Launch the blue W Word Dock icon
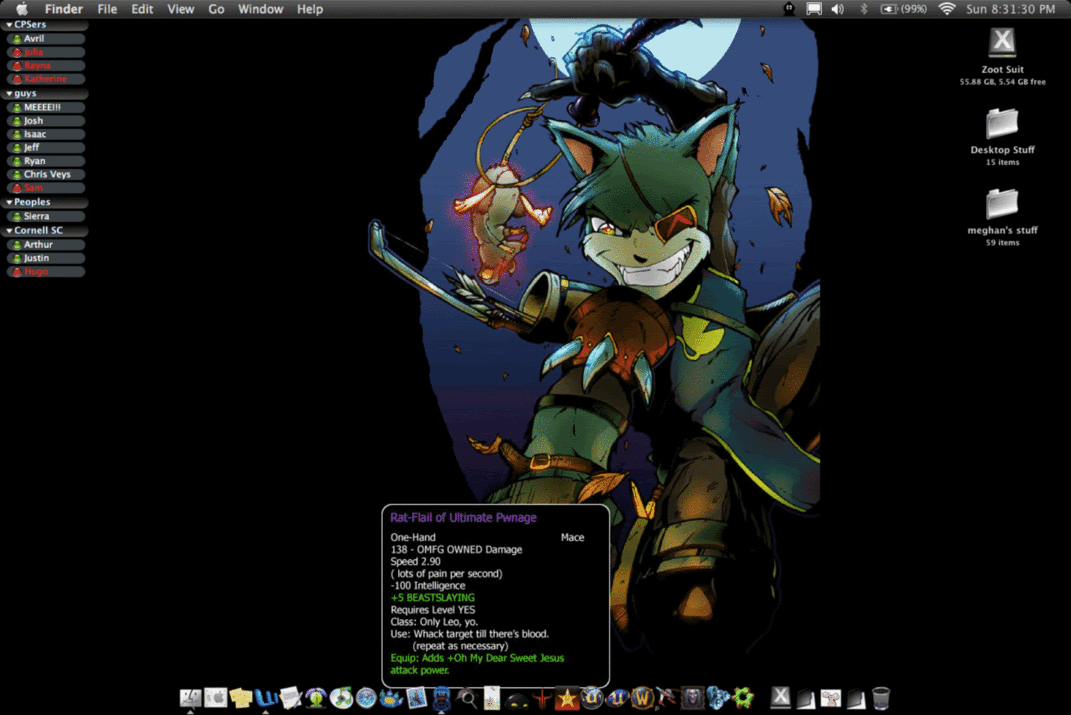Screen dimensions: 1071x715 coord(266,698)
